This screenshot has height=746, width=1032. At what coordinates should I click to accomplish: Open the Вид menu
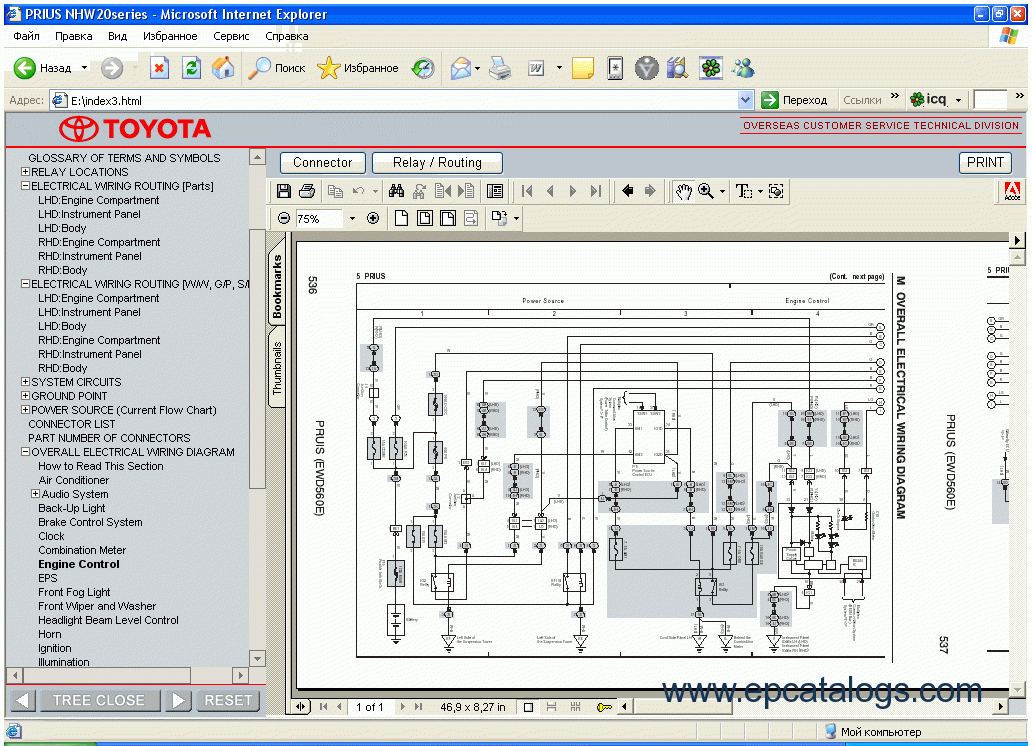click(117, 36)
